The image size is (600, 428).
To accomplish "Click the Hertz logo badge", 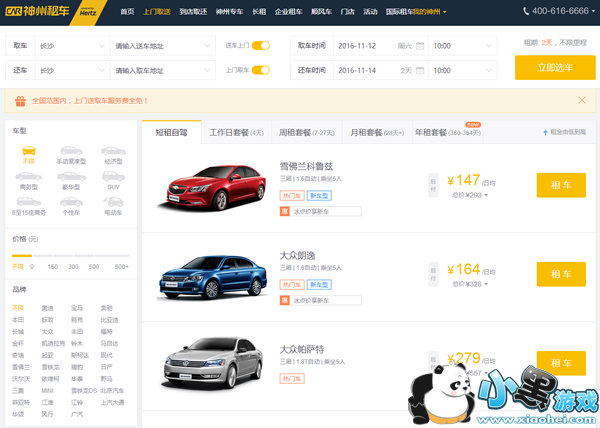I will pos(88,11).
